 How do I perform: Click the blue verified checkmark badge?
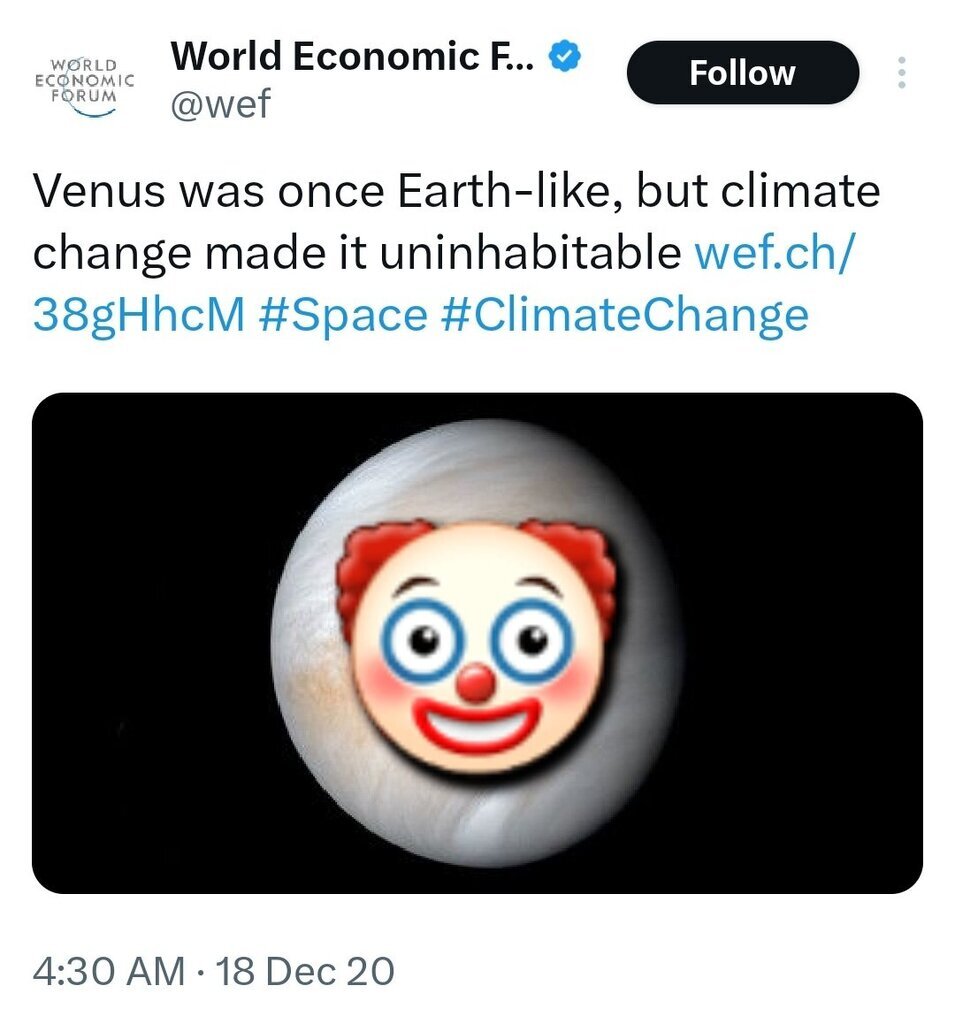point(567,58)
